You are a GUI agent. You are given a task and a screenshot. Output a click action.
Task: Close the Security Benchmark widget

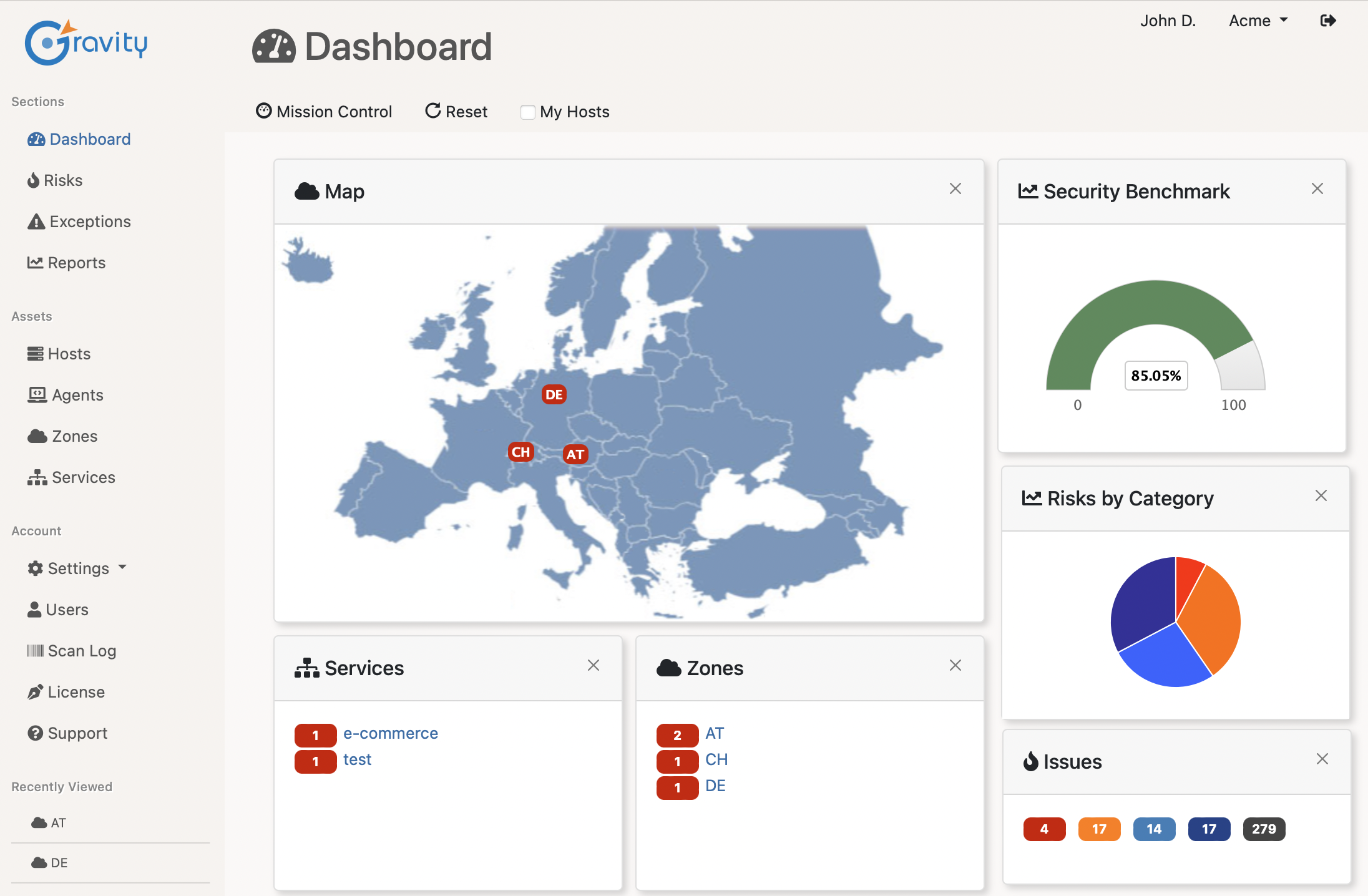[1317, 189]
